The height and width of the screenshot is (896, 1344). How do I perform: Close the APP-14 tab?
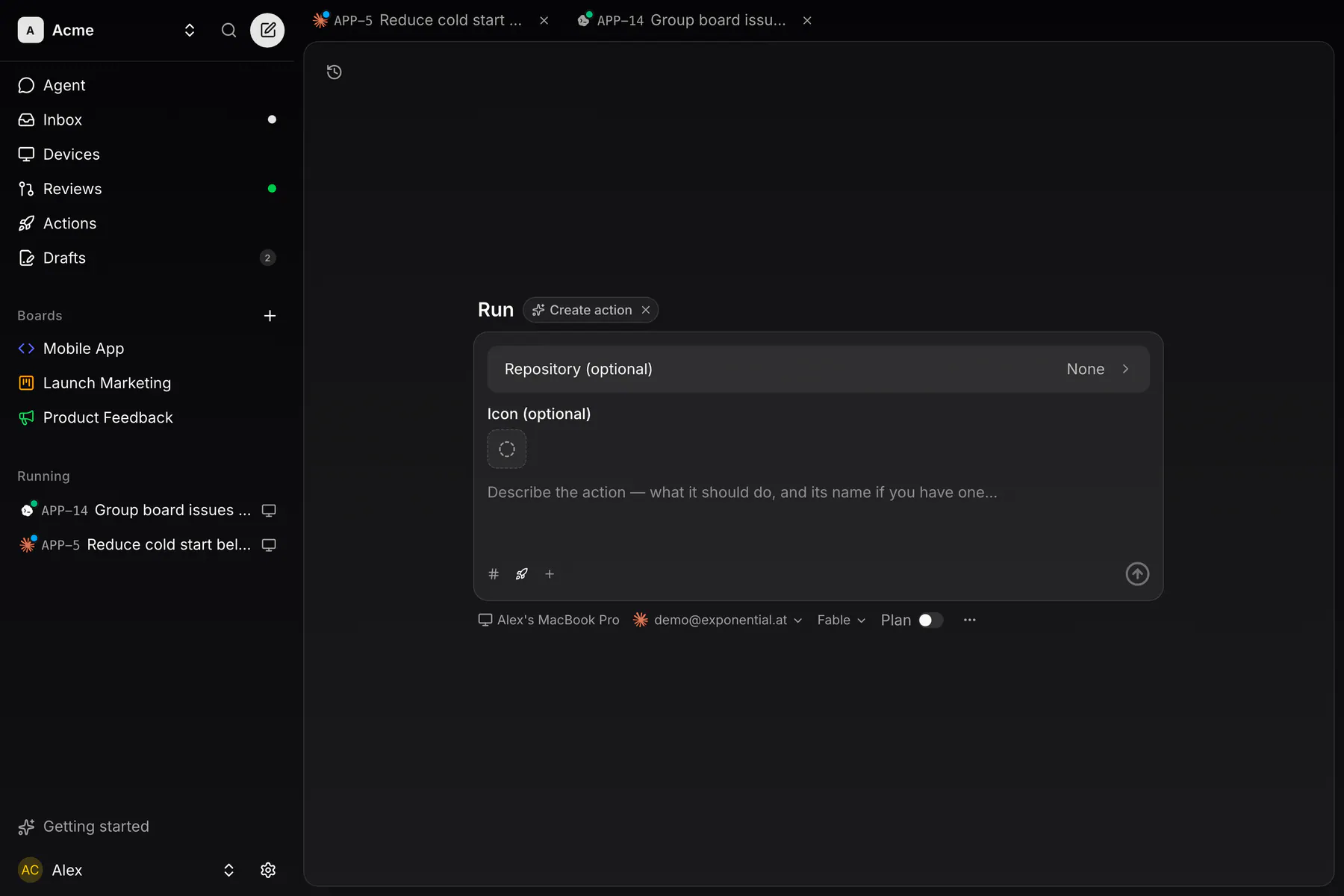(807, 20)
